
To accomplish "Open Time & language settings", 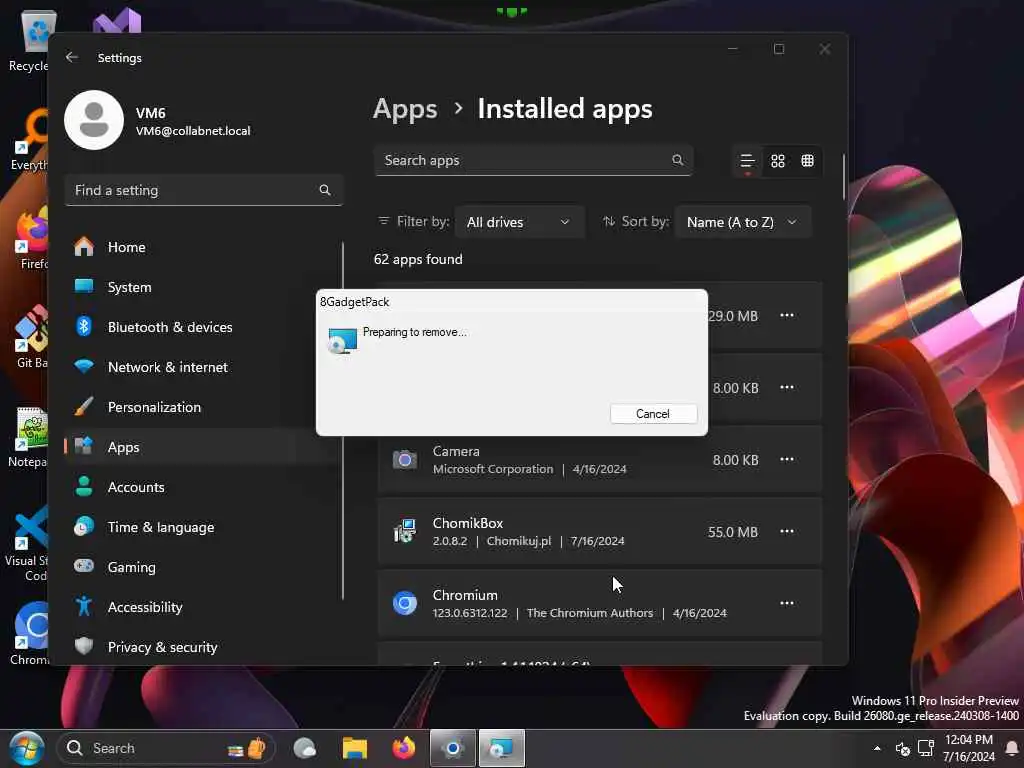I will coord(202,527).
